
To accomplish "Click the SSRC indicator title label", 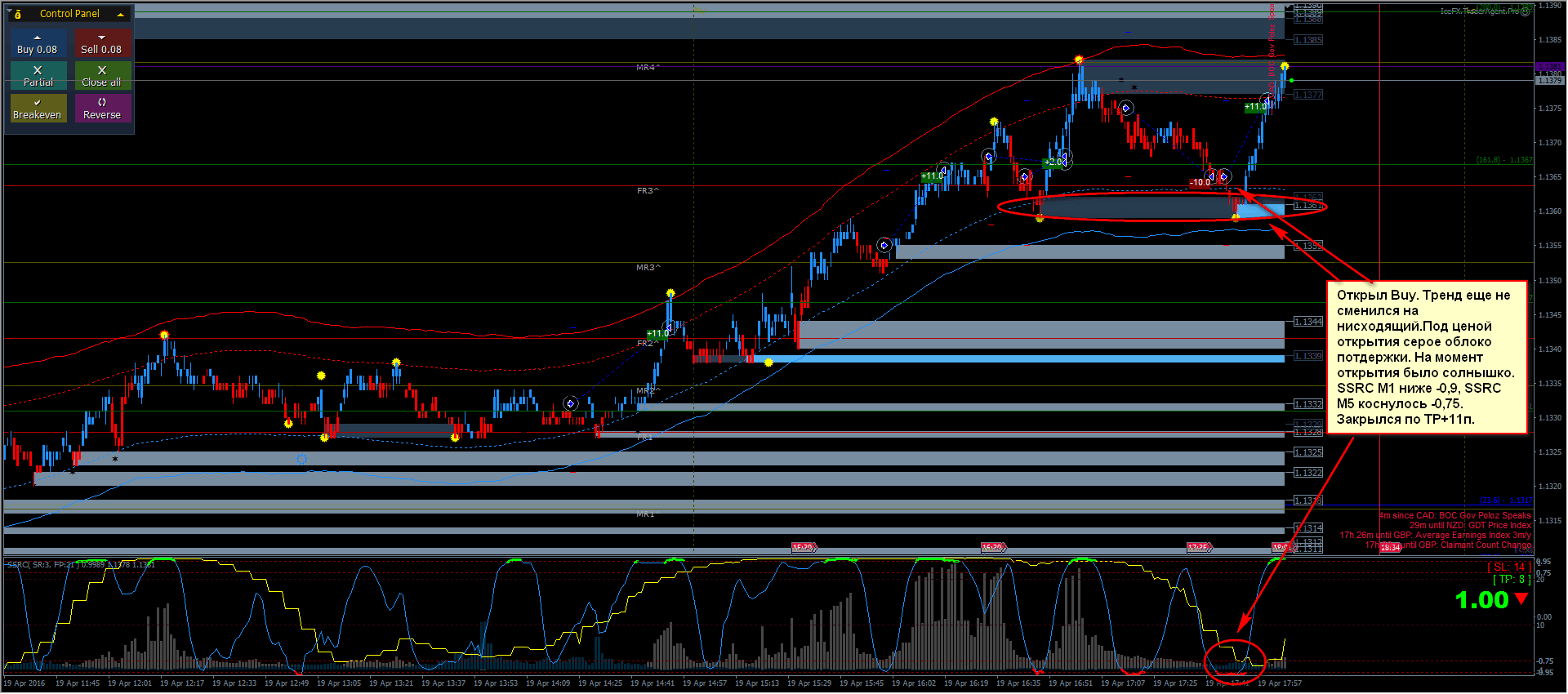I will pyautogui.click(x=80, y=564).
